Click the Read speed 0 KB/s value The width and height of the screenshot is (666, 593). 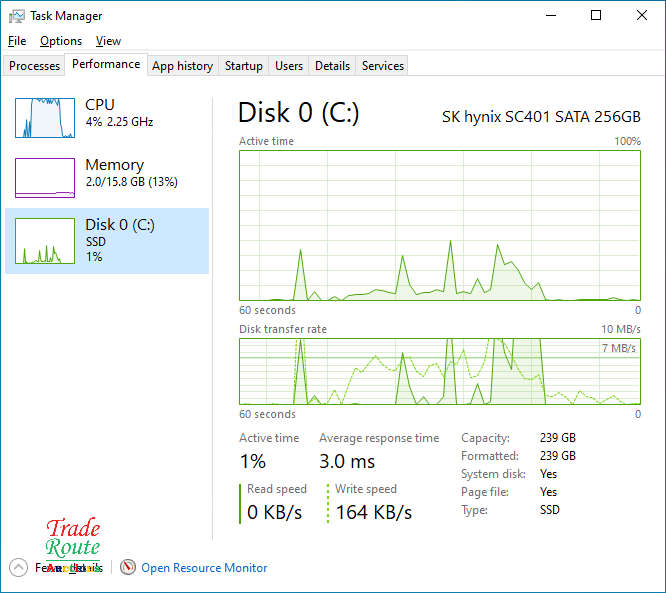(274, 512)
